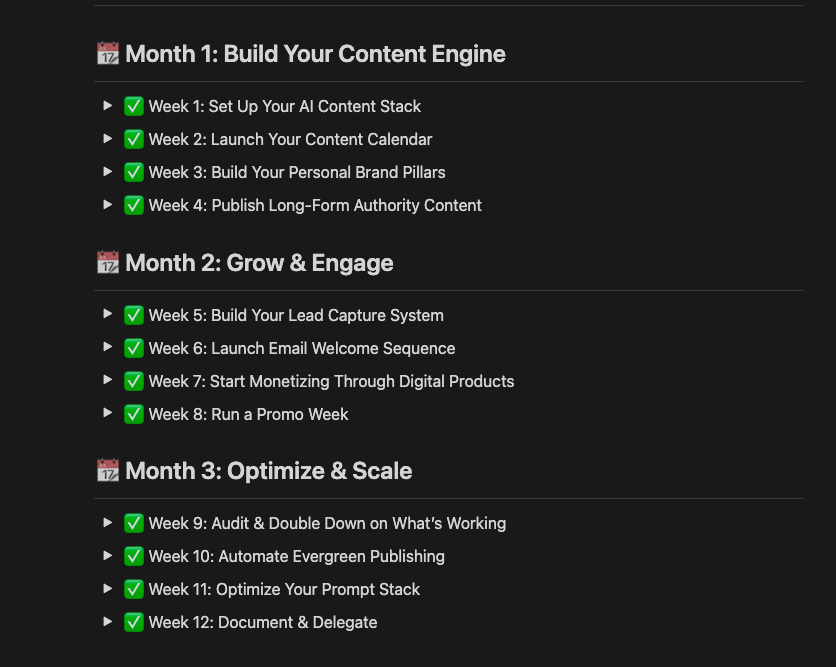Click the green checkmark icon for Week 9
836x667 pixels.
tap(134, 523)
